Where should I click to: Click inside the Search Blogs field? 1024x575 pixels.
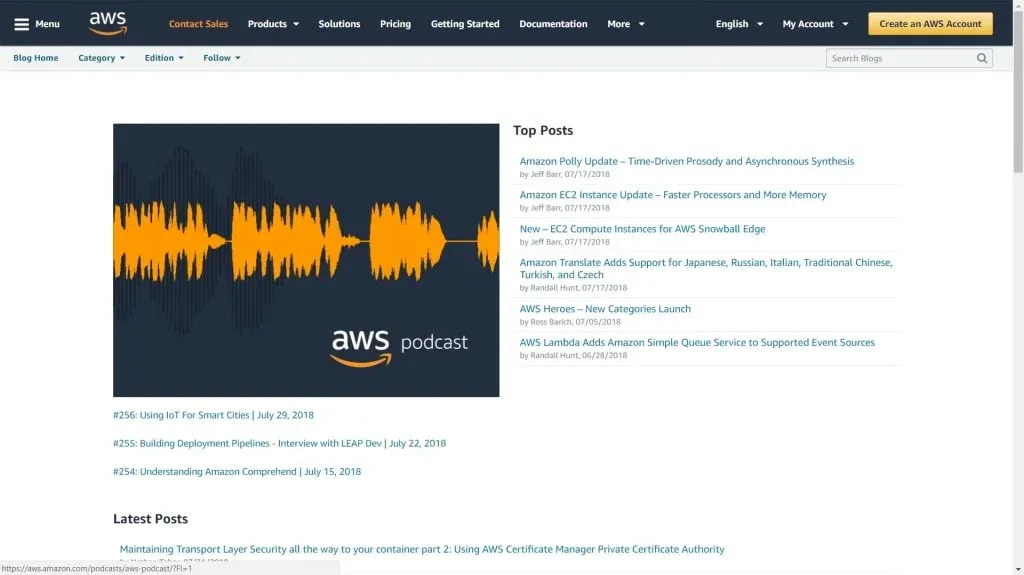click(900, 58)
